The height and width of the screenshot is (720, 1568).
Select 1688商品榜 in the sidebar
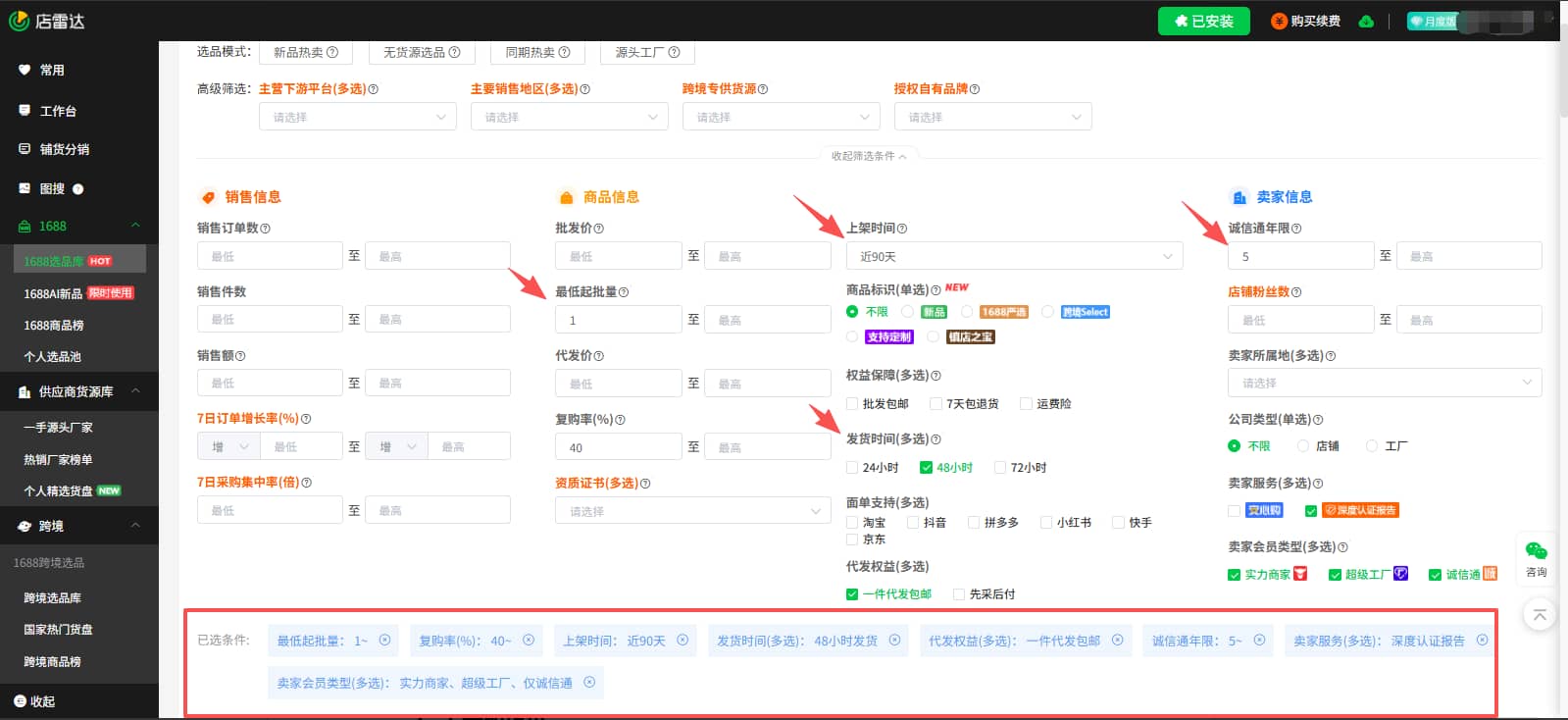[54, 325]
